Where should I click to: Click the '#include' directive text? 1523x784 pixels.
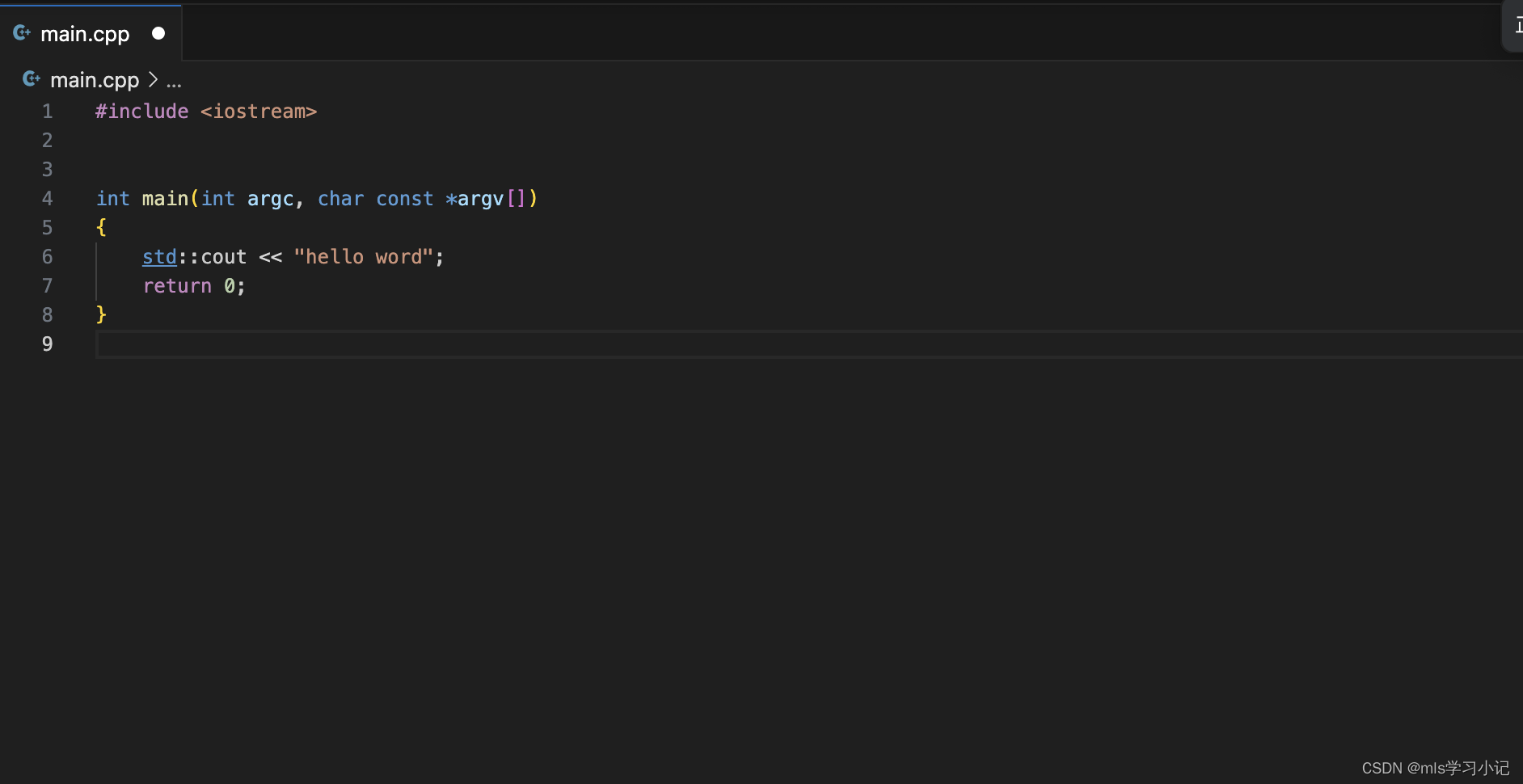coord(142,112)
